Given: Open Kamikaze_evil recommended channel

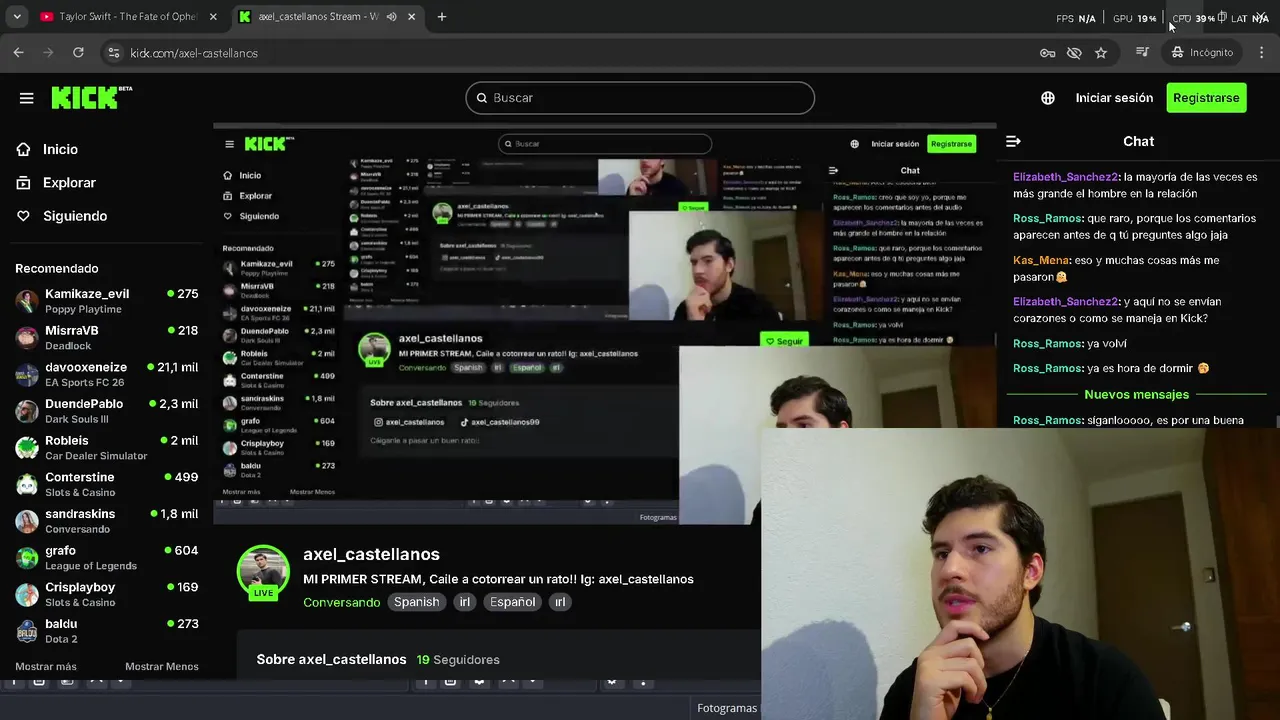Looking at the screenshot, I should coord(106,301).
